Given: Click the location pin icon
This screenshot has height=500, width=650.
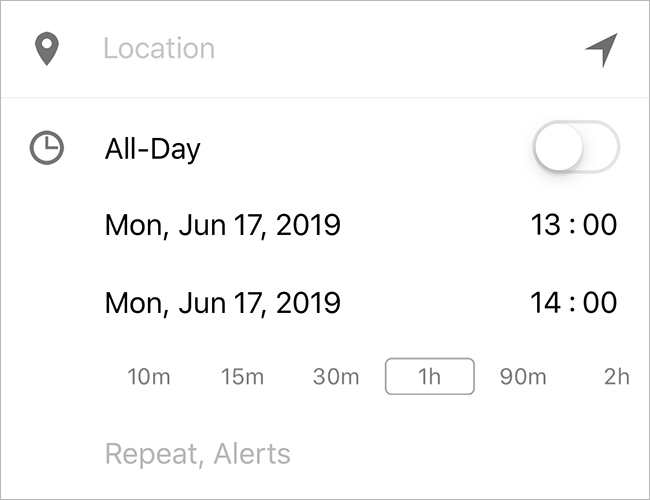Looking at the screenshot, I should [x=47, y=49].
